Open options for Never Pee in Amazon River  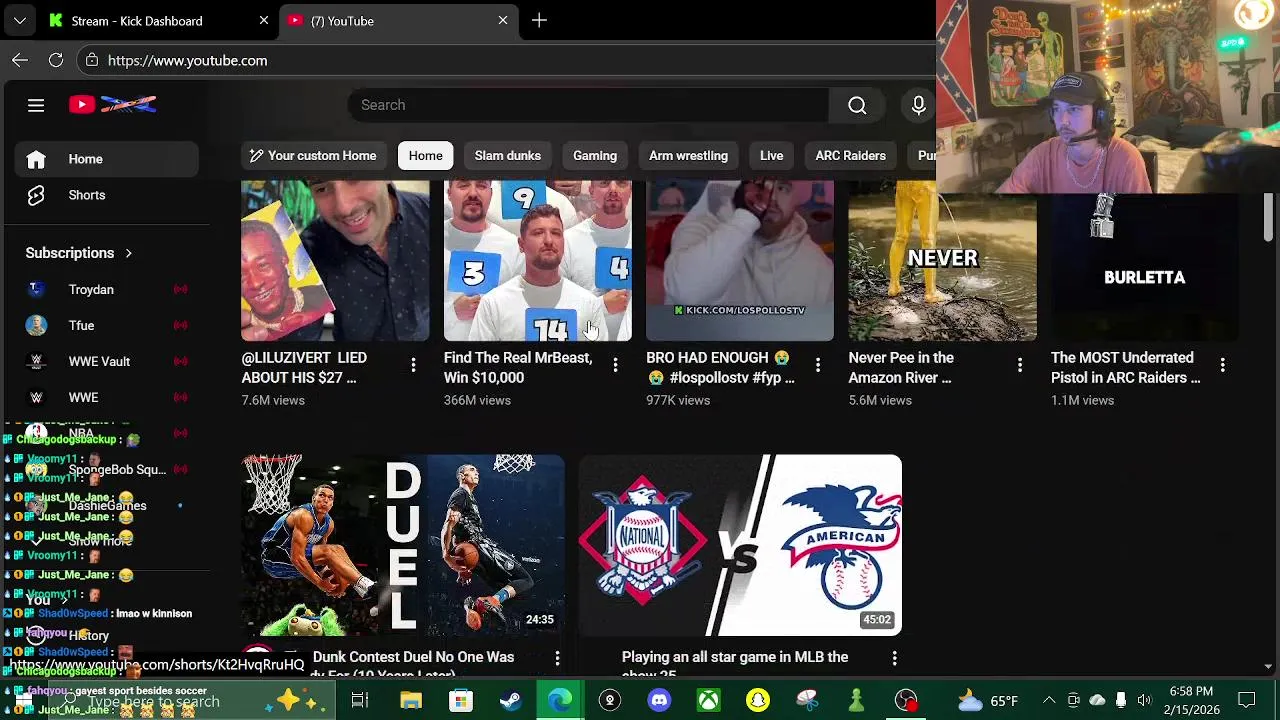tap(1020, 366)
